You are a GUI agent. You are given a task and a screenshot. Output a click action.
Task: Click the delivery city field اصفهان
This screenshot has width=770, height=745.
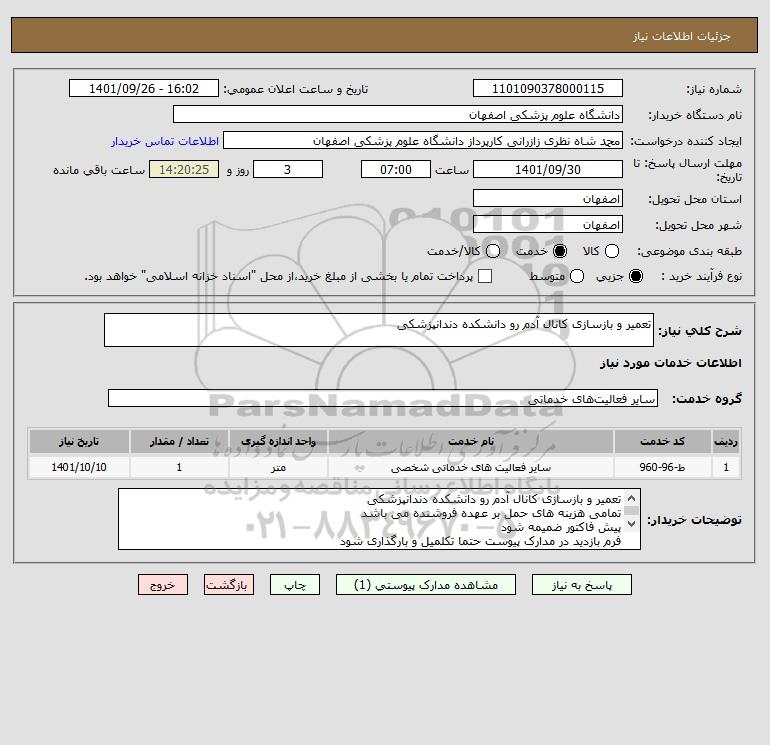coord(548,224)
